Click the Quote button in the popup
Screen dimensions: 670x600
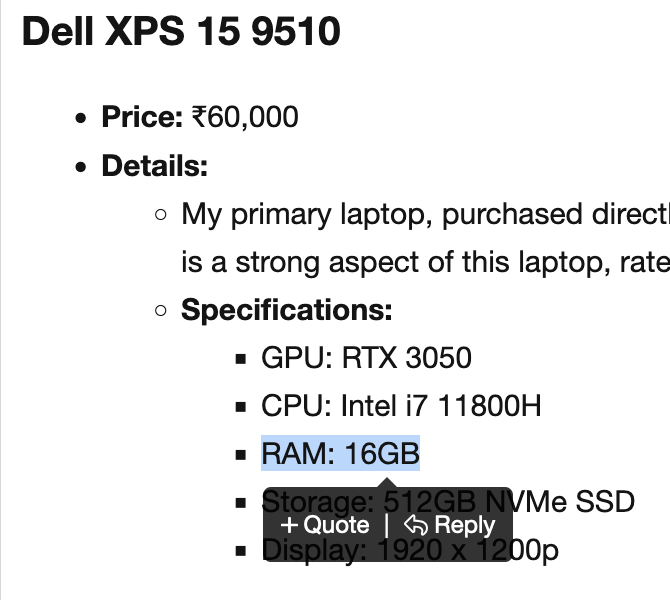pyautogui.click(x=325, y=525)
